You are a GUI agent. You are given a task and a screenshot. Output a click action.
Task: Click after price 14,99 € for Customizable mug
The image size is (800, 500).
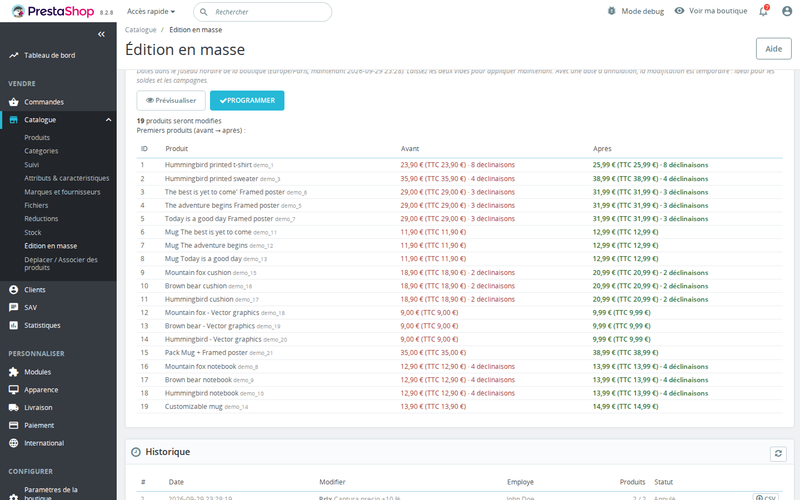(626, 407)
